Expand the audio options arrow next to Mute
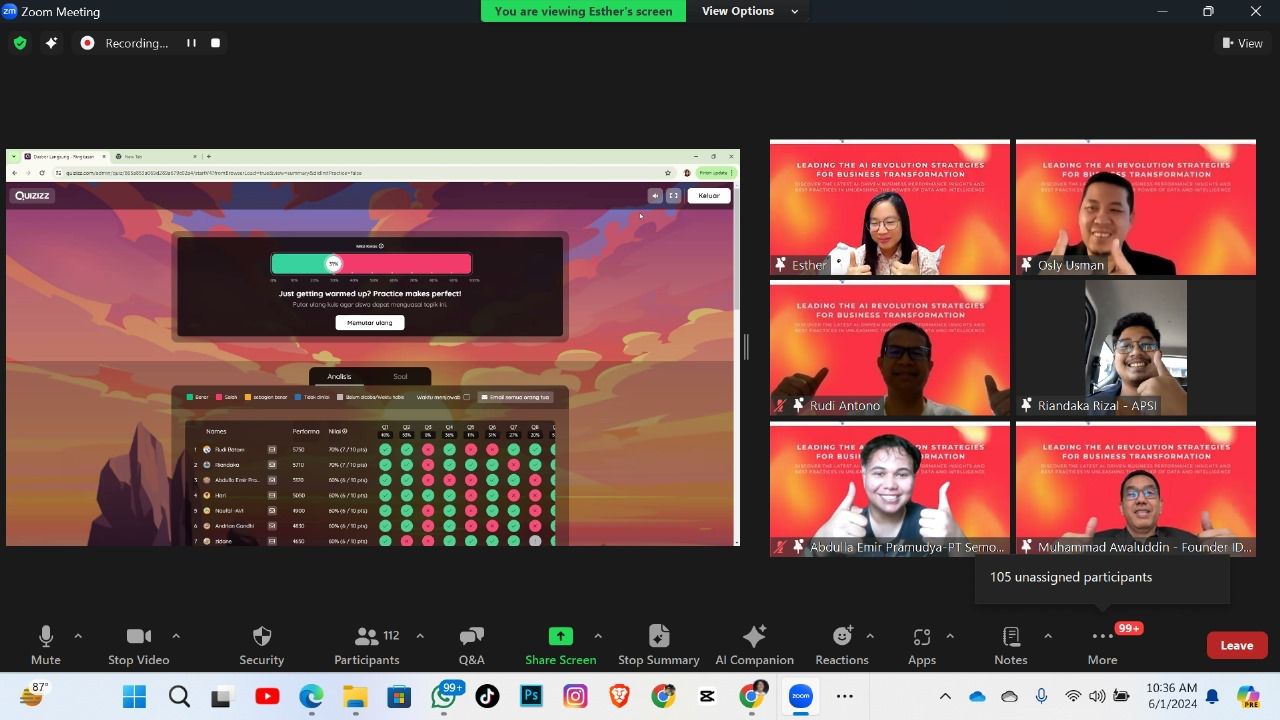Screen dimensions: 1280x720 tap(78, 636)
